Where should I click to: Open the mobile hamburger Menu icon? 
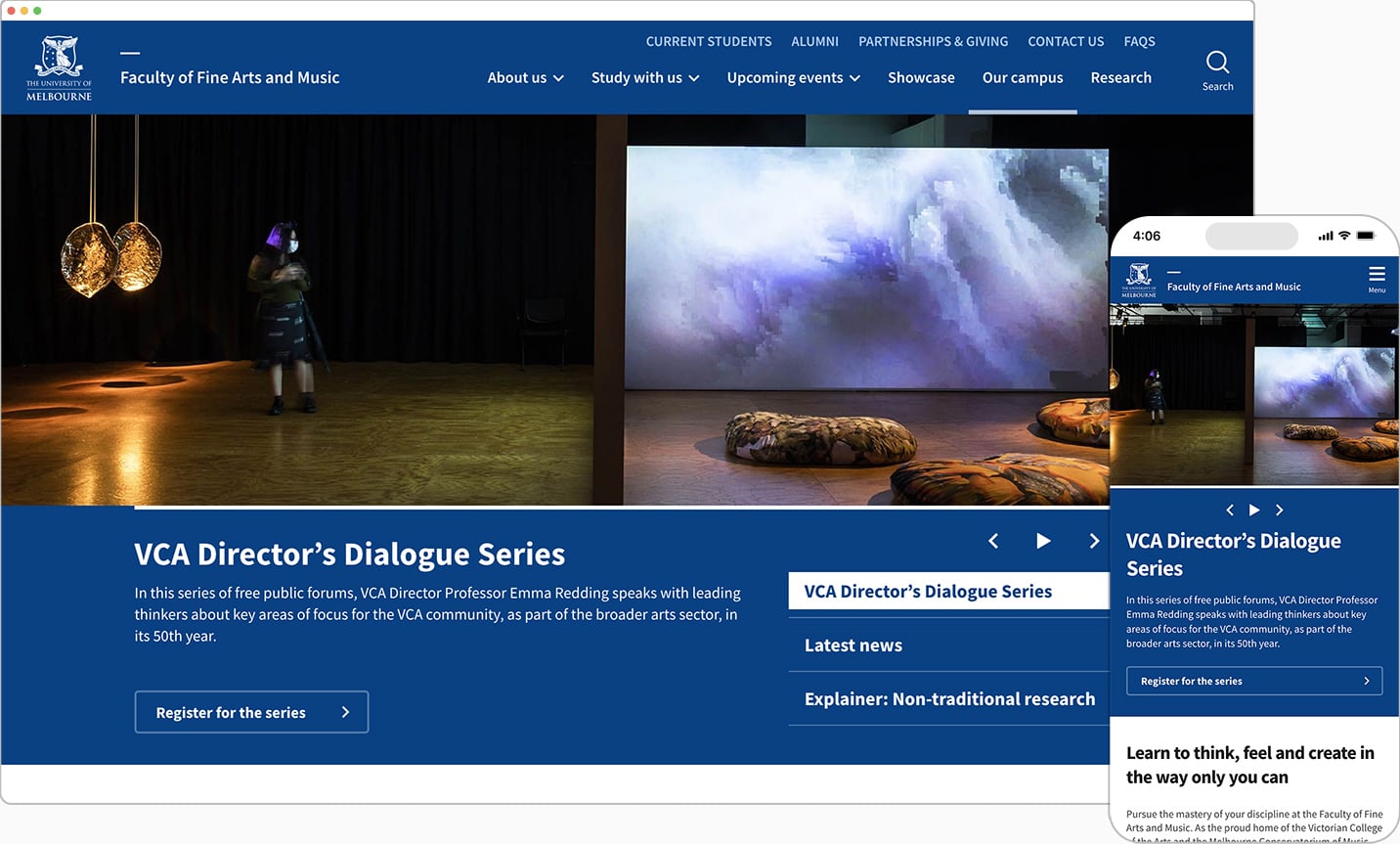[x=1377, y=277]
